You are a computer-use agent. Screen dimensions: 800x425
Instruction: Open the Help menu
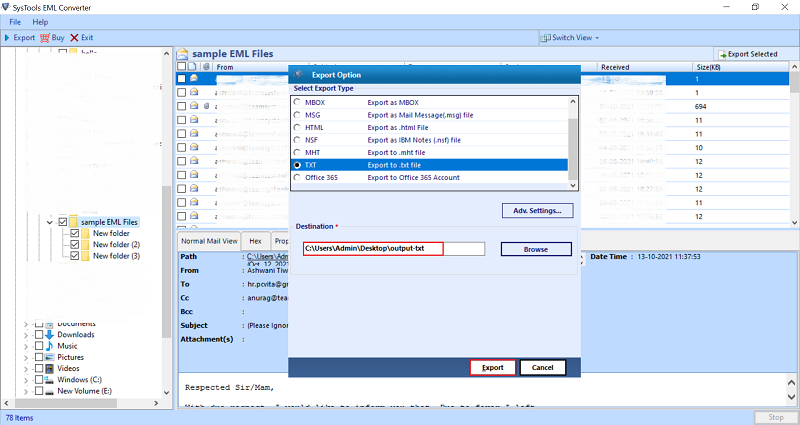click(x=40, y=22)
